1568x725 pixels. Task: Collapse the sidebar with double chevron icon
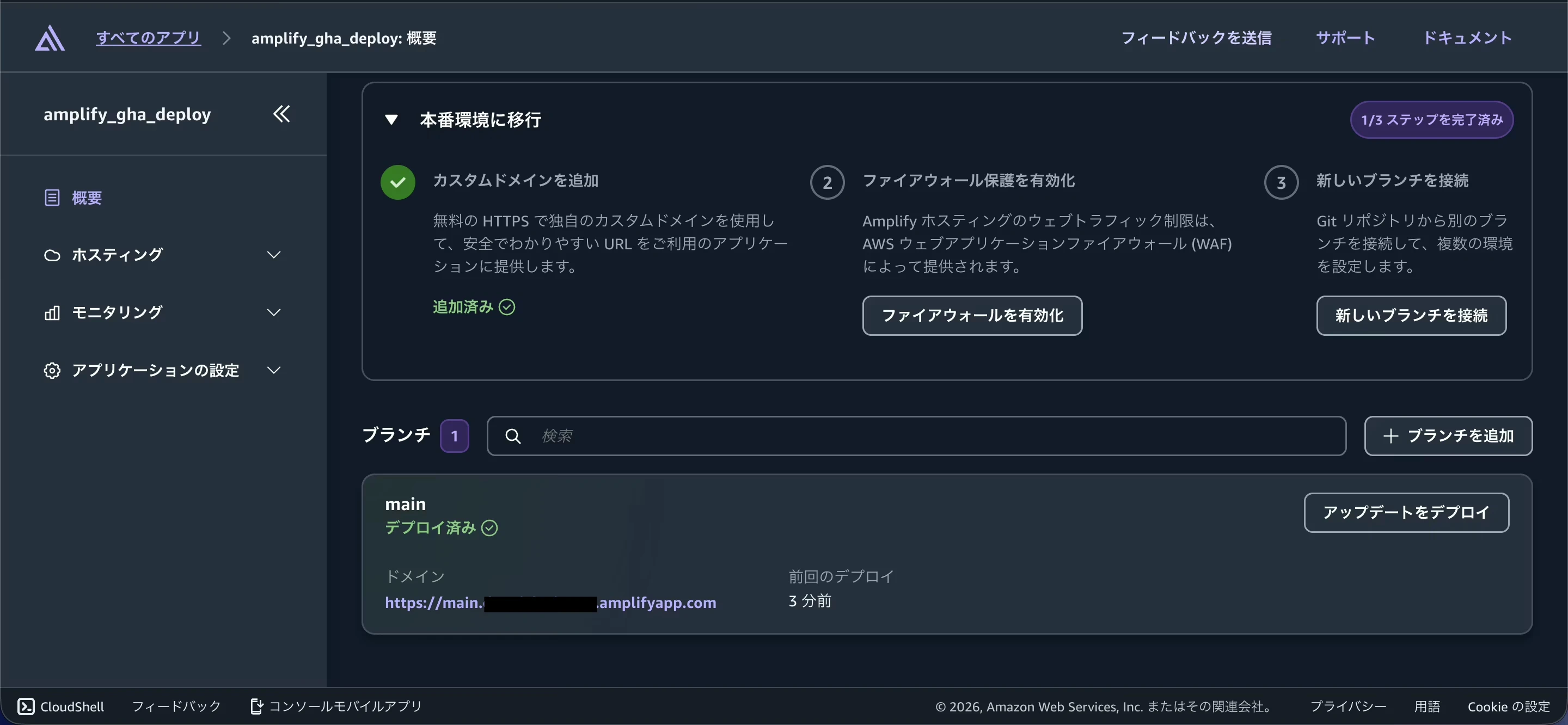pos(281,114)
